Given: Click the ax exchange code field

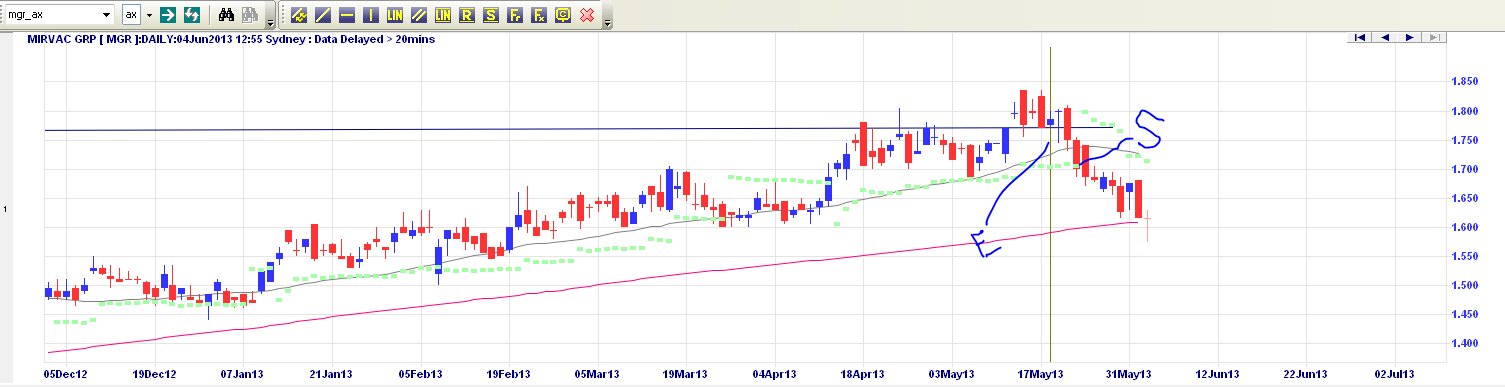Looking at the screenshot, I should click(132, 16).
